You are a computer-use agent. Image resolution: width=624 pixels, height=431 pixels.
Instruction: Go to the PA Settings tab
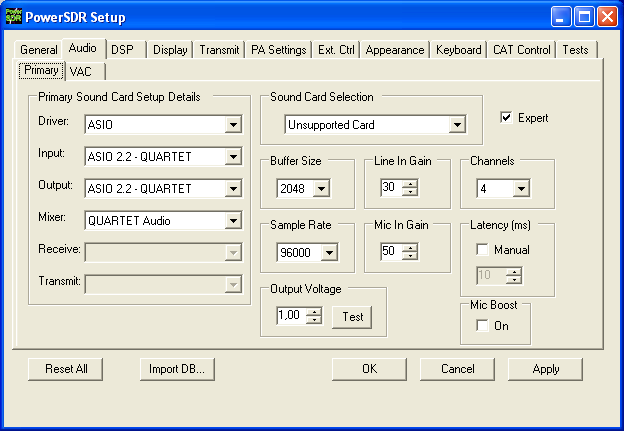point(278,50)
